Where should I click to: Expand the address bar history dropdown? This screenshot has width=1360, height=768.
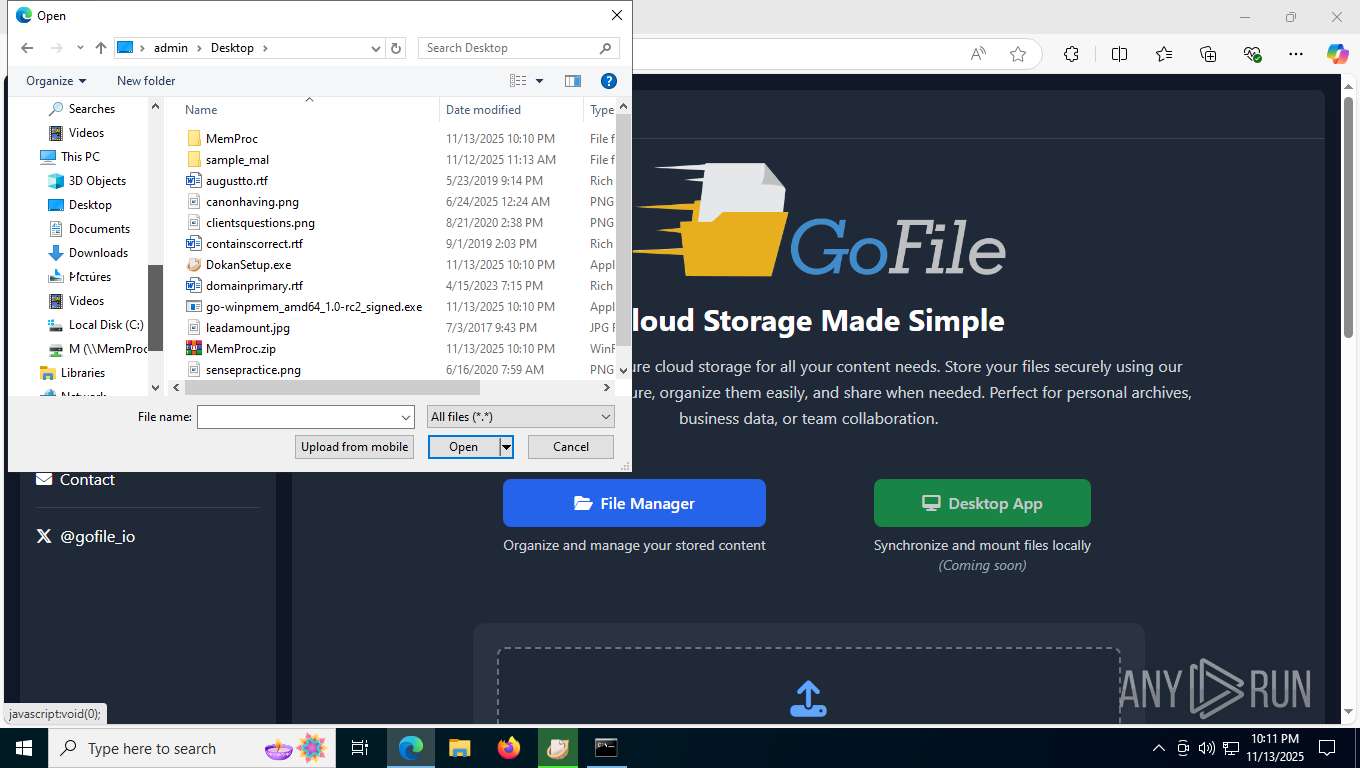coord(376,48)
